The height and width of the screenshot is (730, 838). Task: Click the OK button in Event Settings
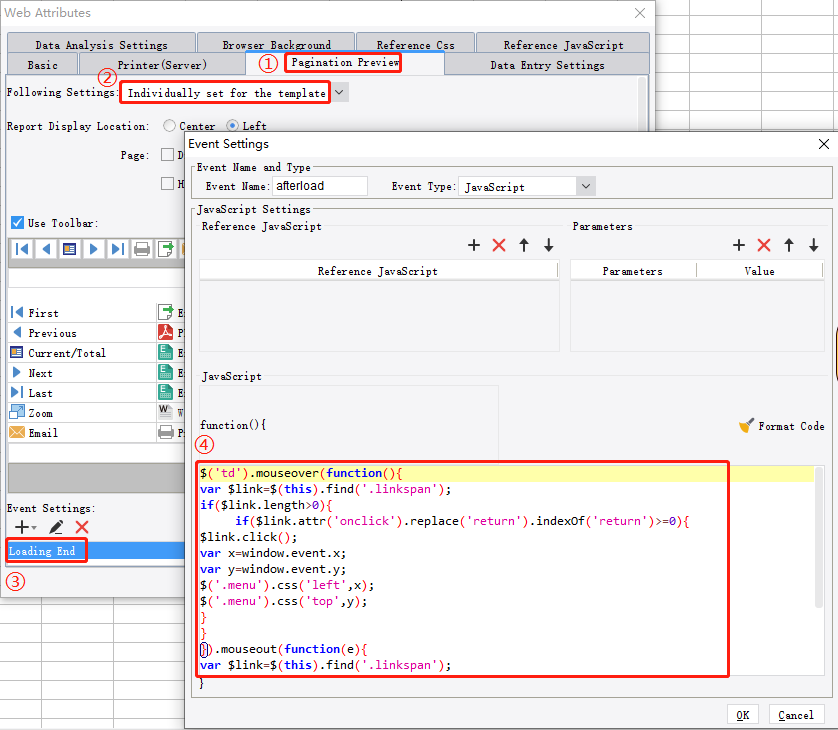[743, 714]
